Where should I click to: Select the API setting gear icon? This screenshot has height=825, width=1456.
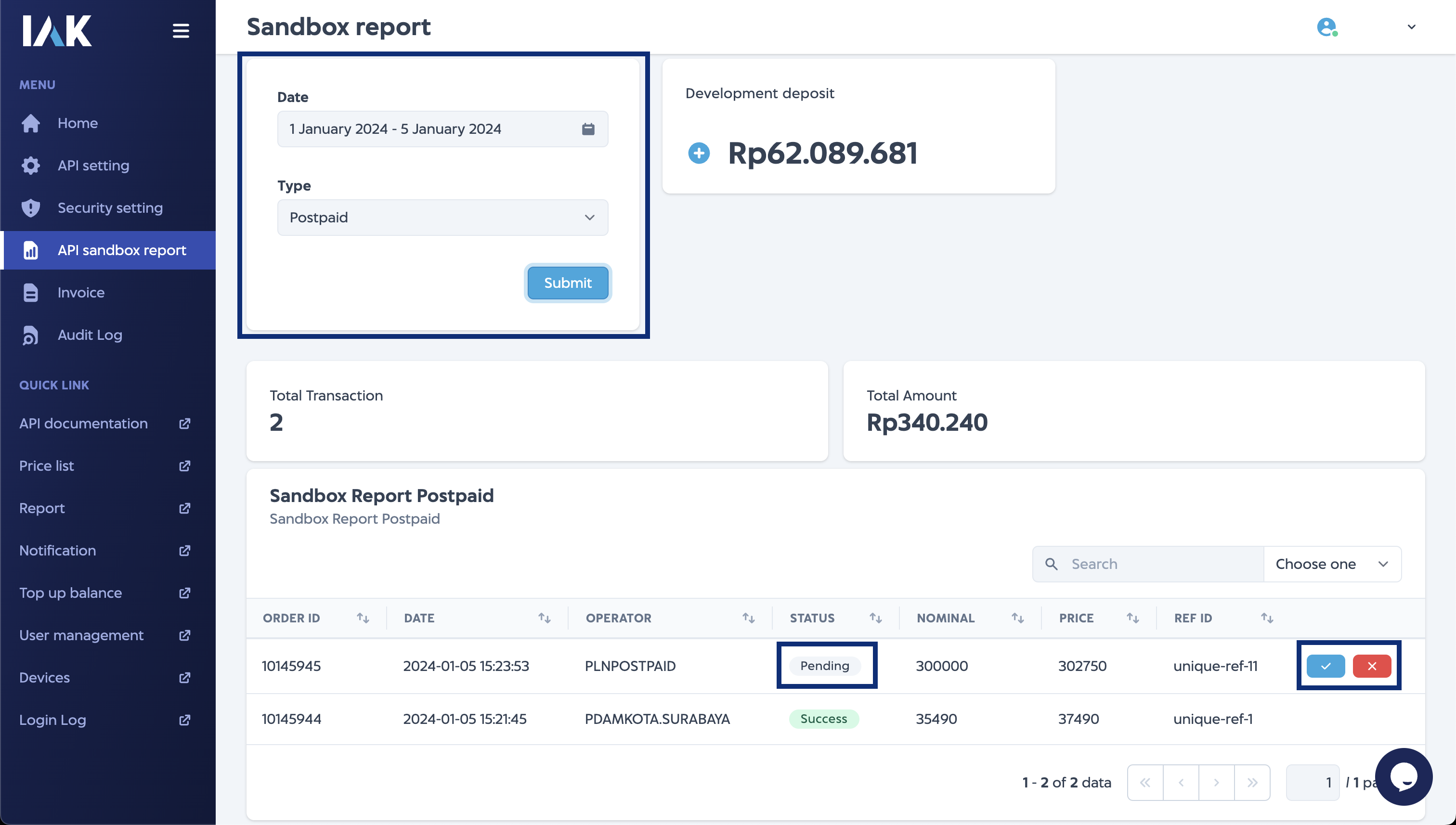[x=30, y=165]
